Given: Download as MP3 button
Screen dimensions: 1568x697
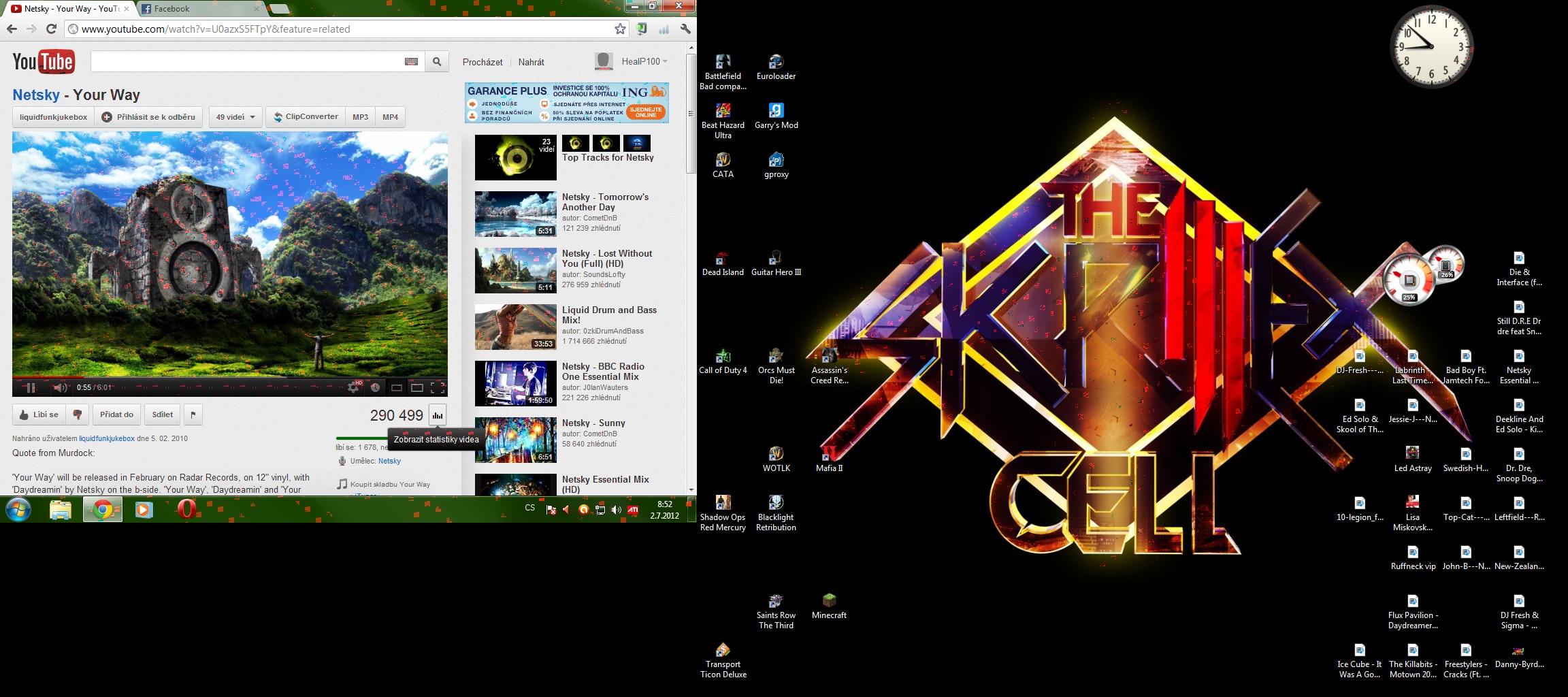Looking at the screenshot, I should click(x=360, y=117).
